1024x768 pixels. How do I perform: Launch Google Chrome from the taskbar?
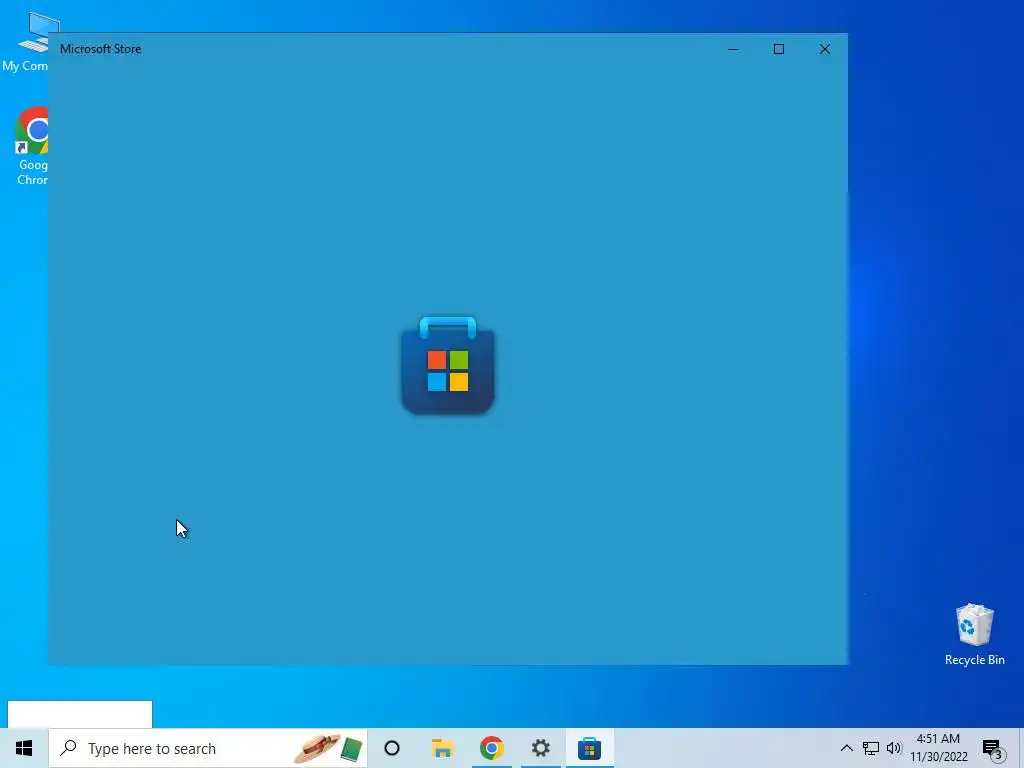click(x=492, y=748)
